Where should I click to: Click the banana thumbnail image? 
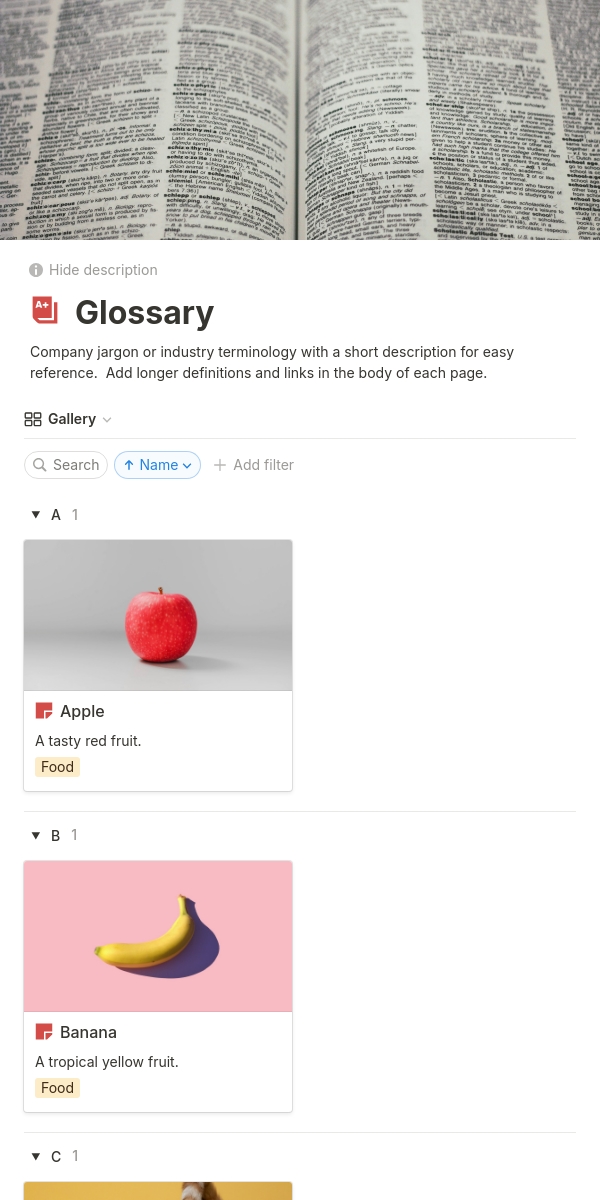157,937
